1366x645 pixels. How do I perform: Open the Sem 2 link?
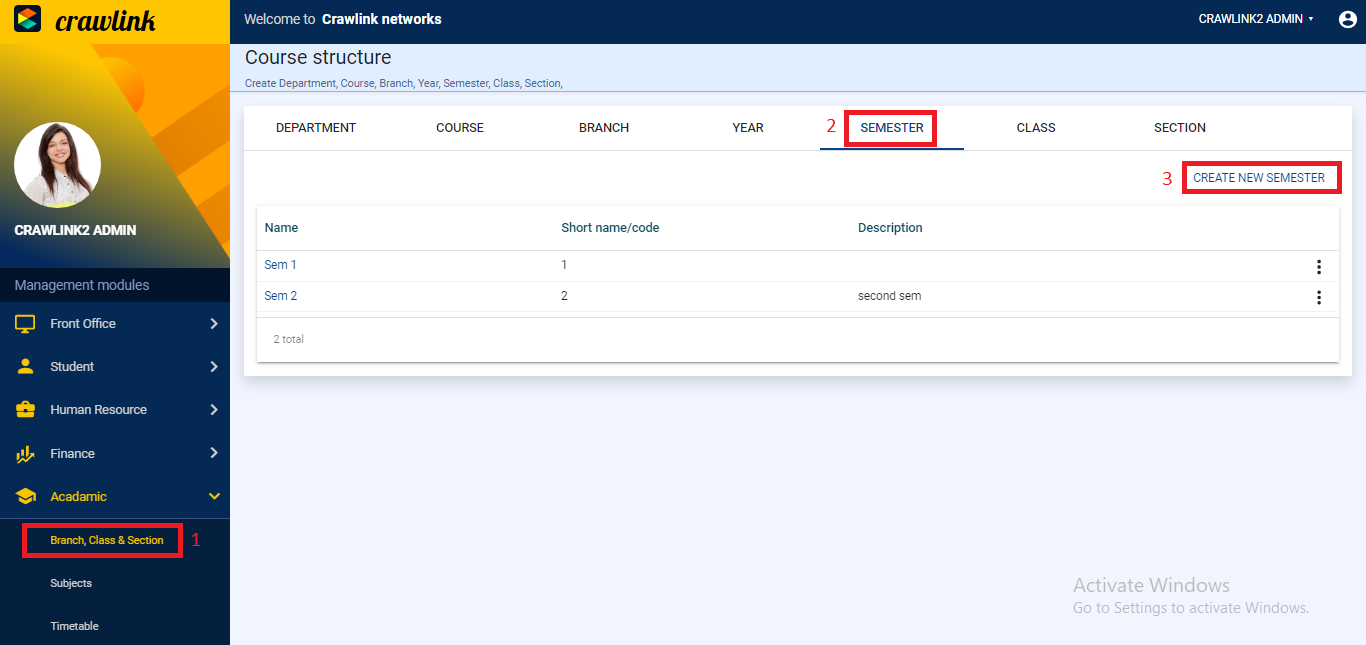tap(280, 296)
